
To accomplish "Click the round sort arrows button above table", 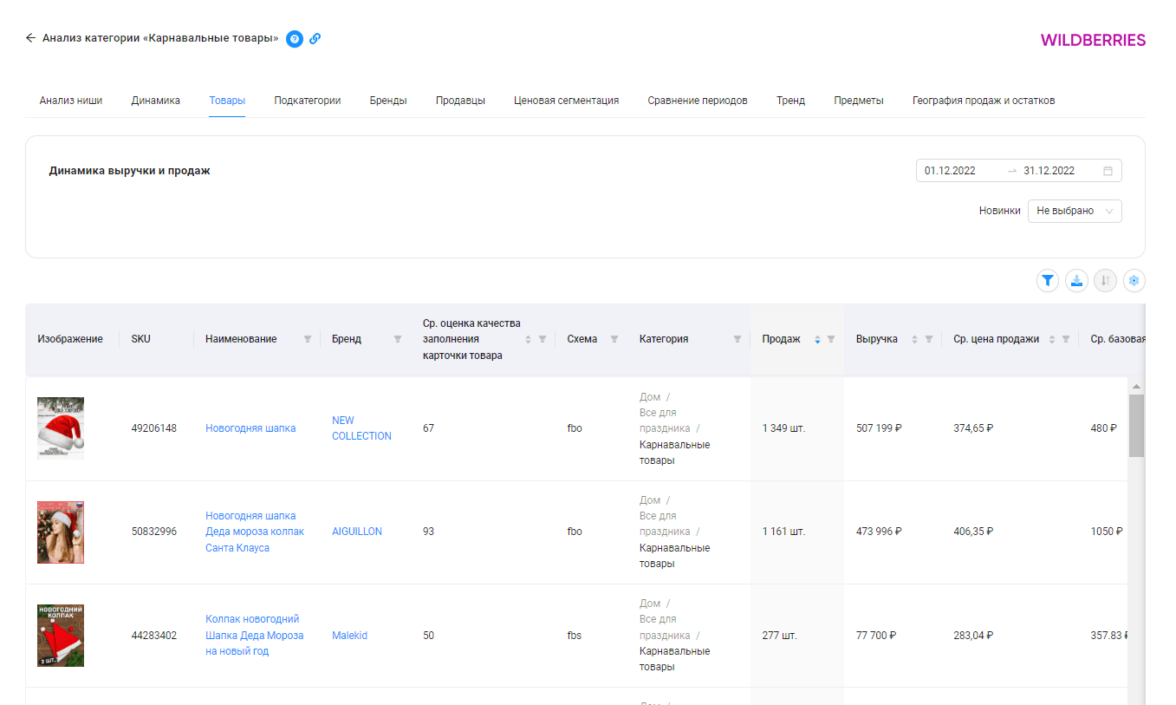I will 1105,281.
